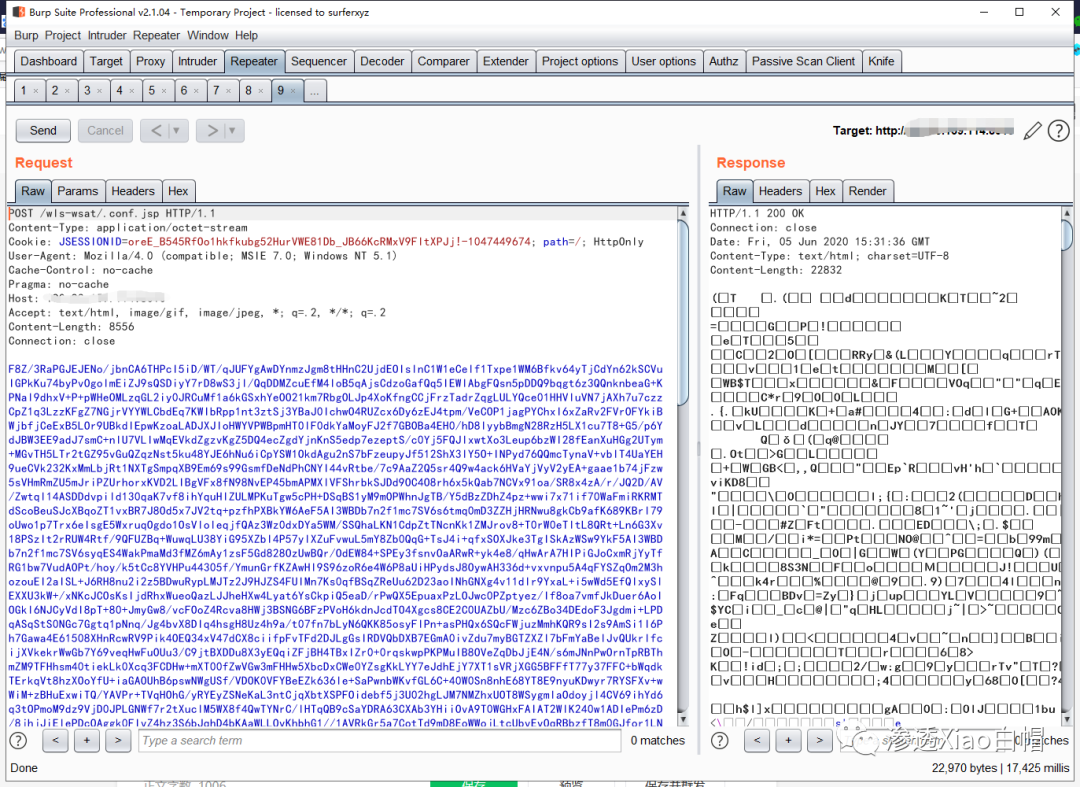The width and height of the screenshot is (1080, 787).
Task: Click the 'Pragma: no-cache' header line
Action: [59, 284]
